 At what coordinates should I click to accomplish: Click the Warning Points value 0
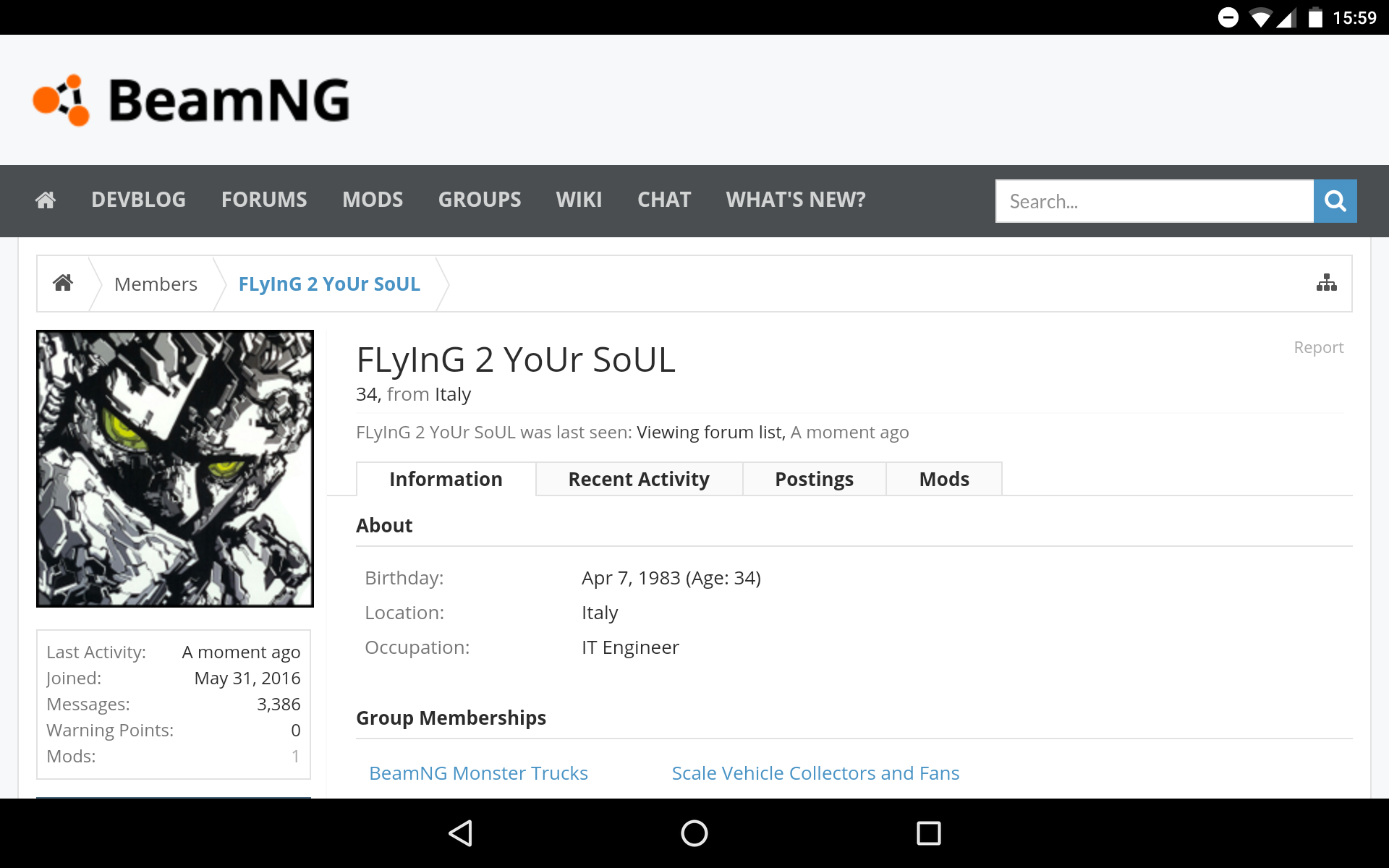click(x=295, y=731)
